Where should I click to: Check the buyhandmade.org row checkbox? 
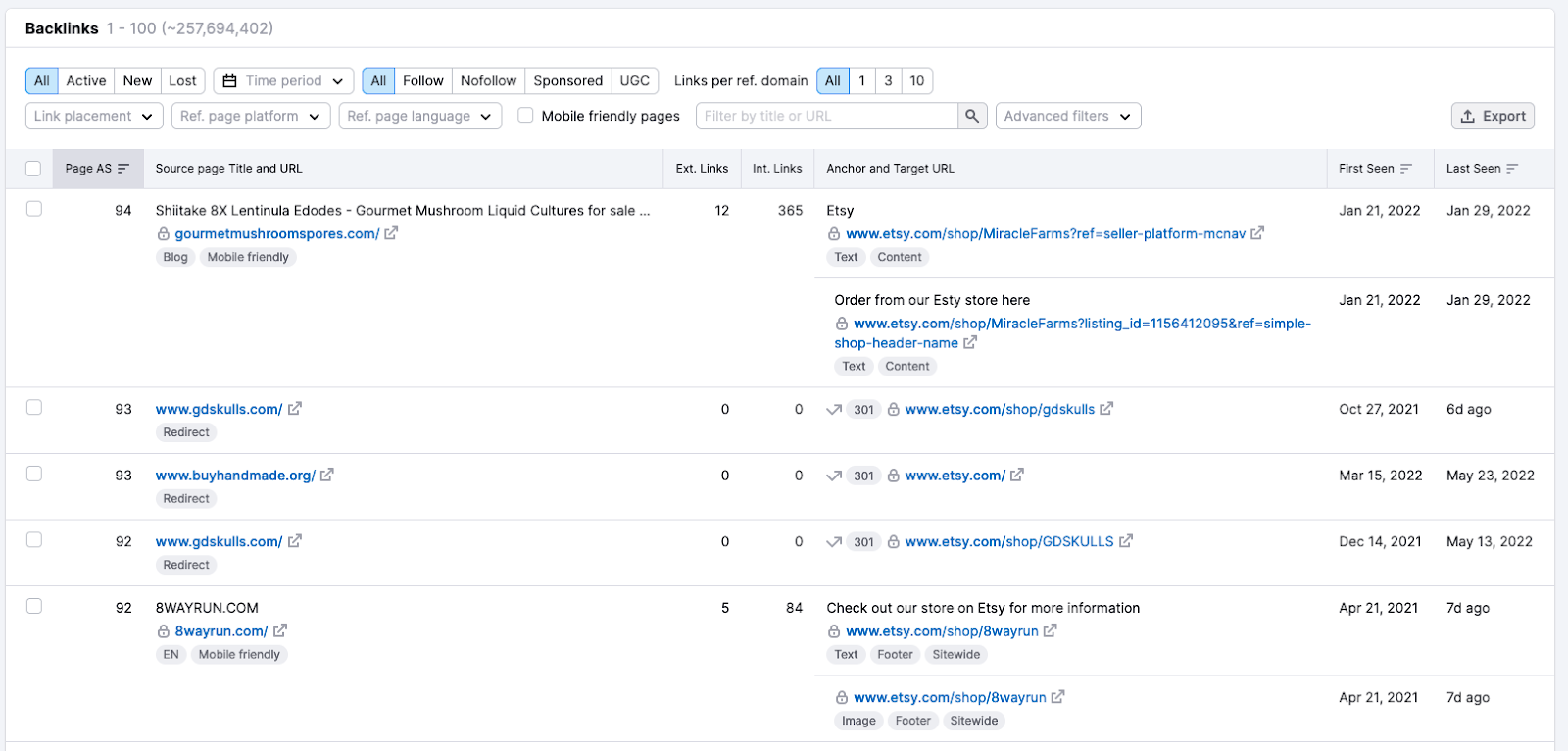pos(34,474)
